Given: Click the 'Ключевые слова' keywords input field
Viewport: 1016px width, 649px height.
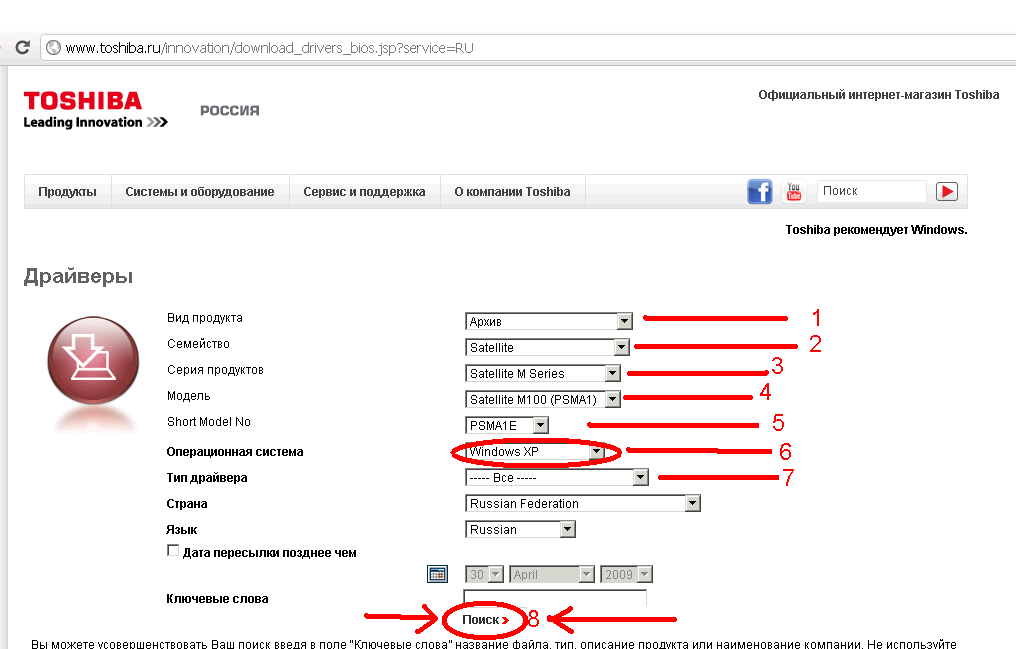Looking at the screenshot, I should pos(555,598).
